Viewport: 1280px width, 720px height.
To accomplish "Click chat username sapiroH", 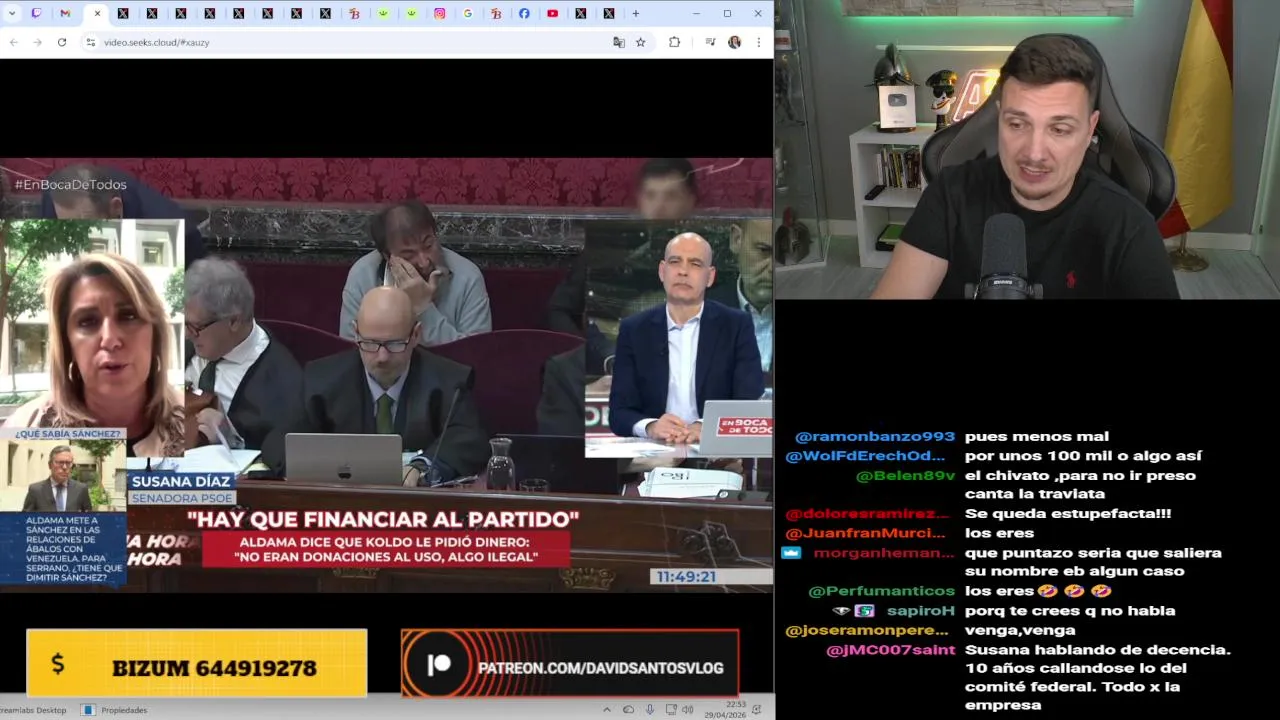I will 921,611.
